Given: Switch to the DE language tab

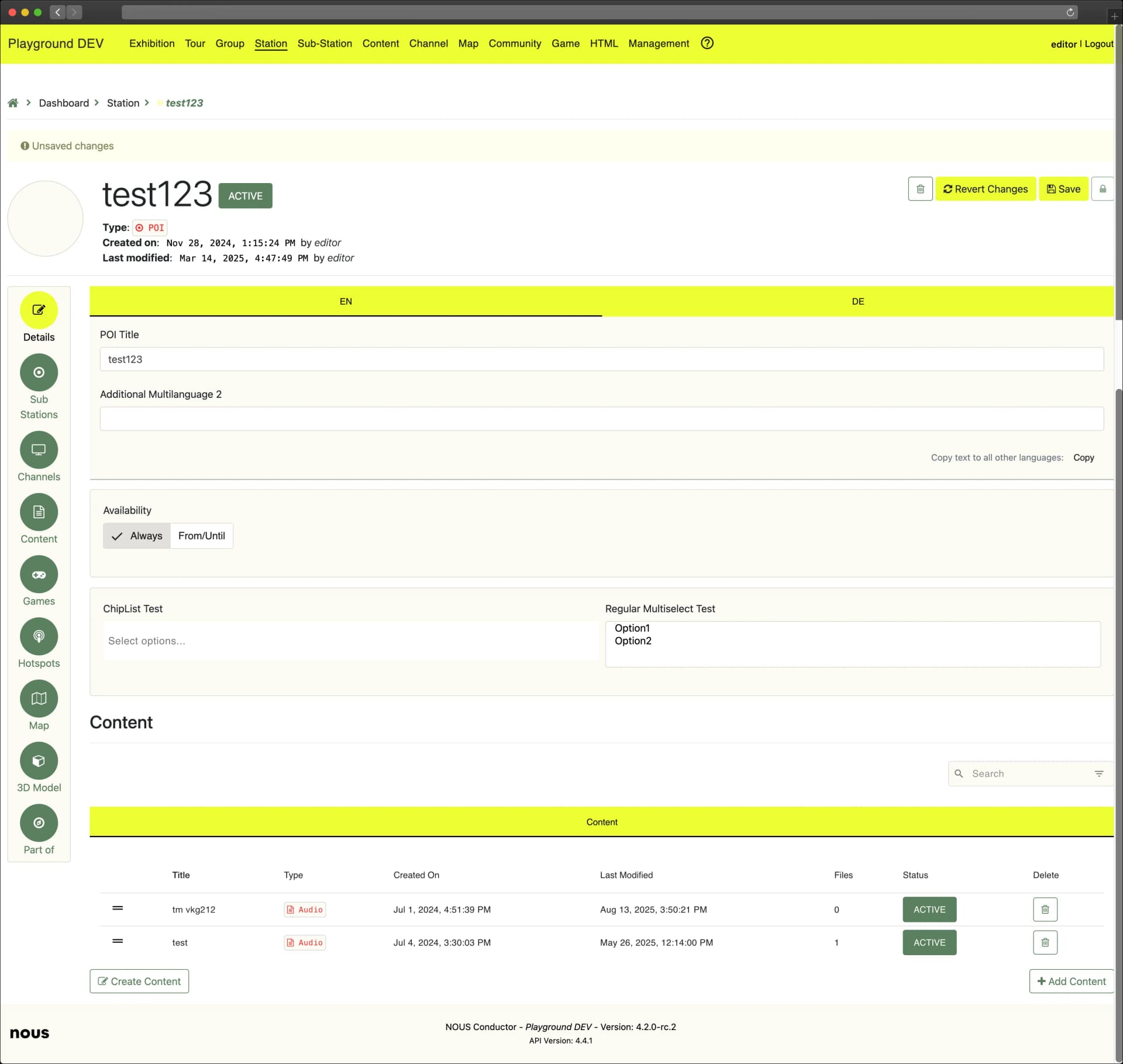Looking at the screenshot, I should [x=857, y=301].
